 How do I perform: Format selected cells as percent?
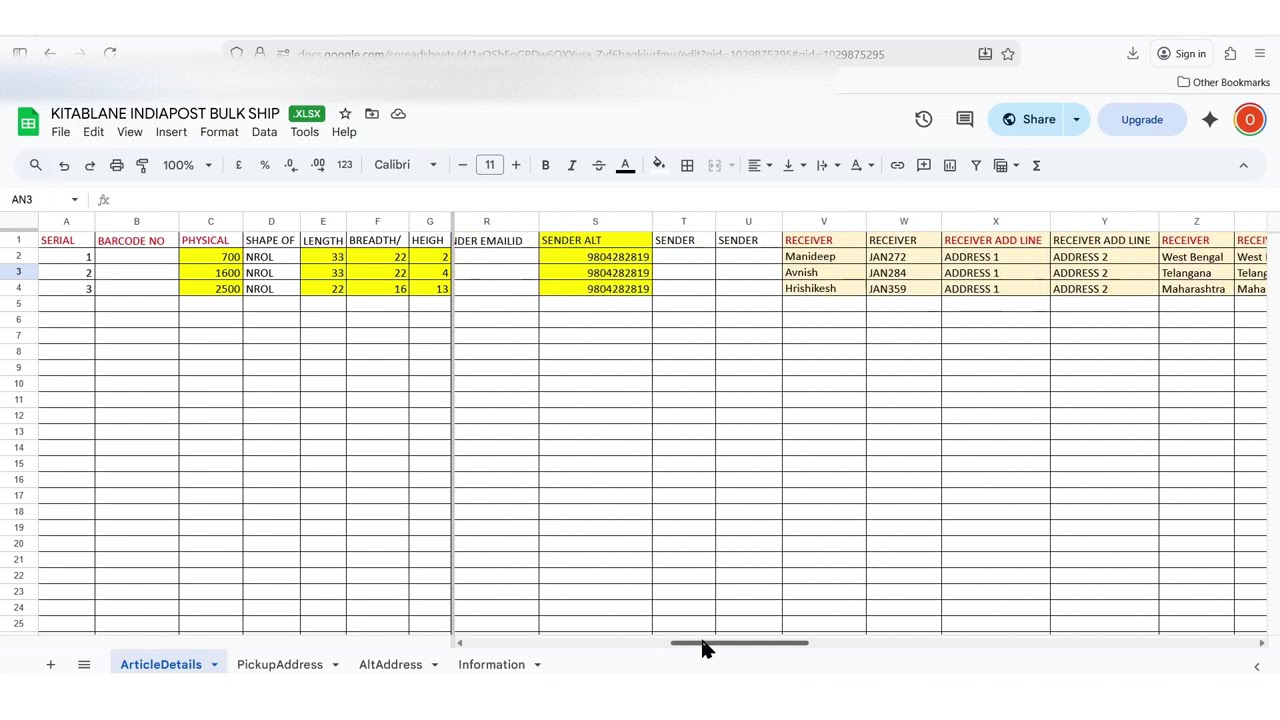(265, 165)
